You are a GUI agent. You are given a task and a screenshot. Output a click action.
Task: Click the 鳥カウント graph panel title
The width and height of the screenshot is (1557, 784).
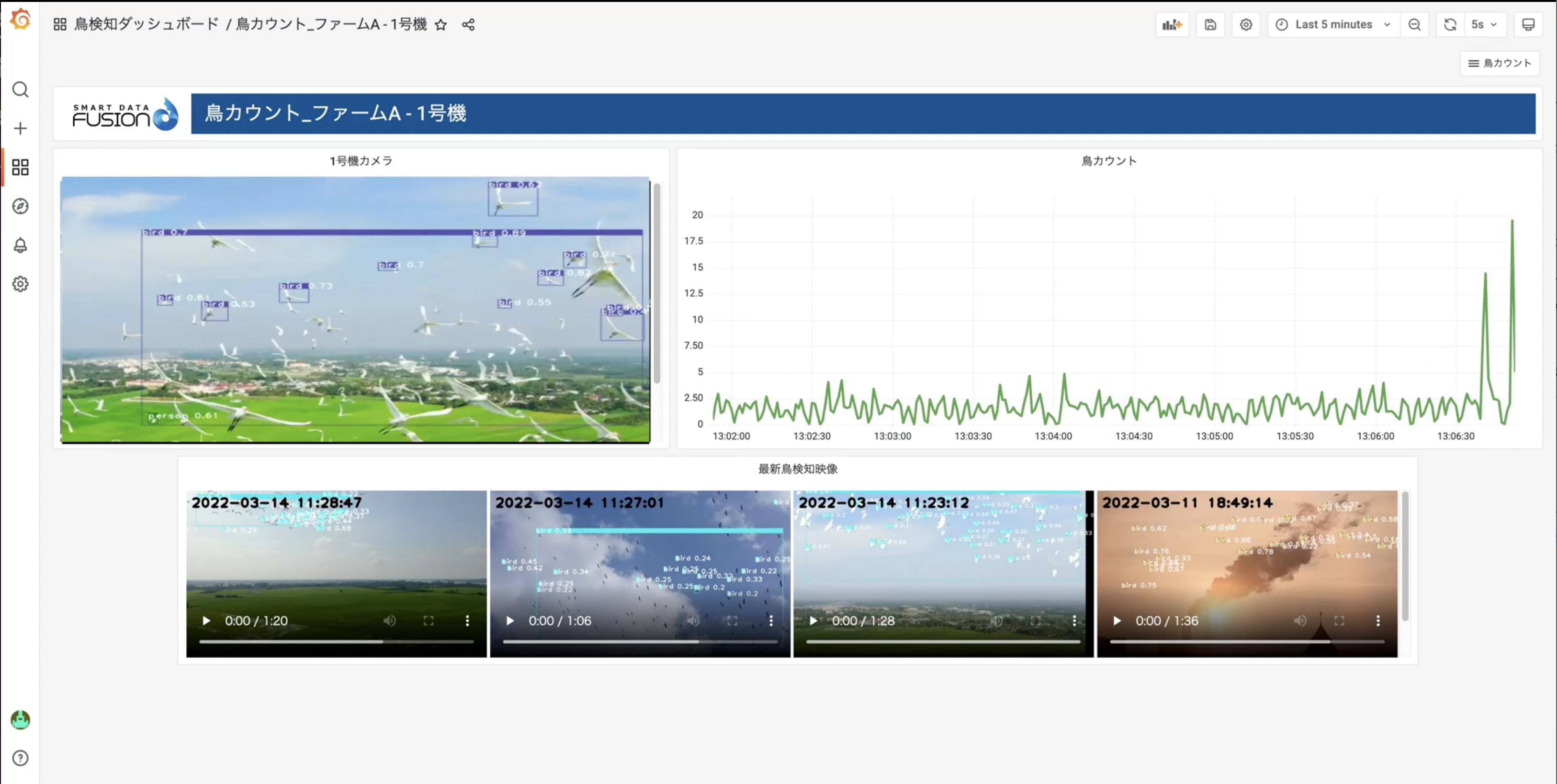coord(1108,161)
